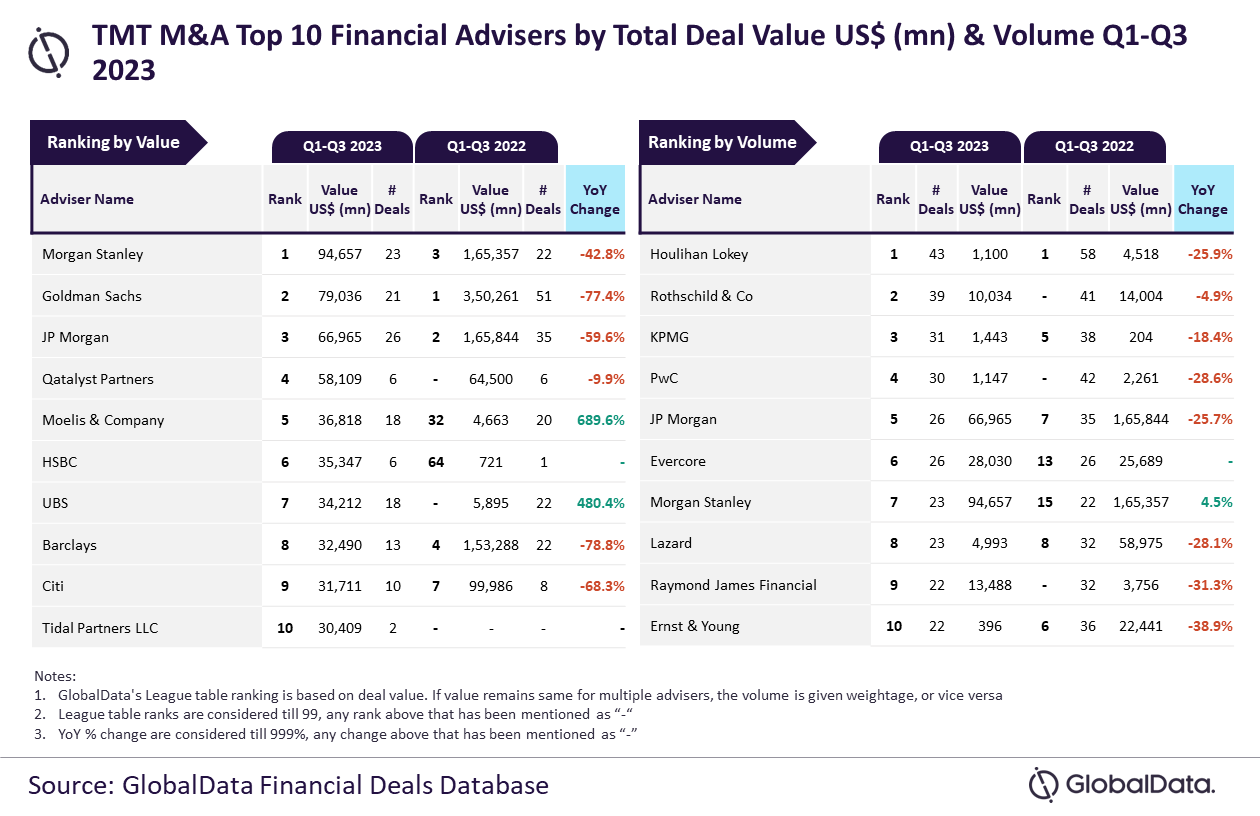This screenshot has height=816, width=1260.
Task: Click the GlobalData logo icon at top left
Action: pos(49,51)
